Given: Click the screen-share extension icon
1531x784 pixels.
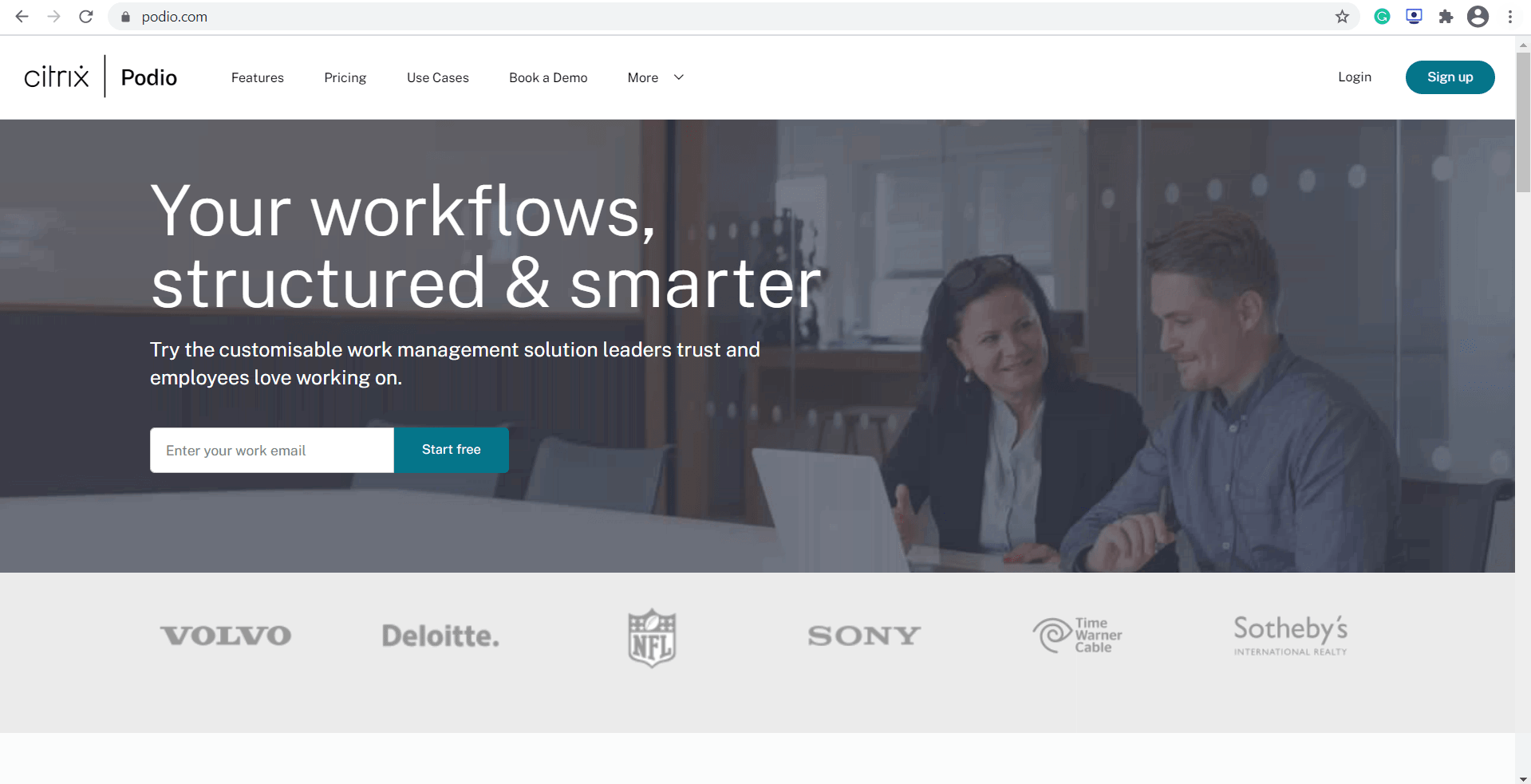Looking at the screenshot, I should (x=1414, y=17).
